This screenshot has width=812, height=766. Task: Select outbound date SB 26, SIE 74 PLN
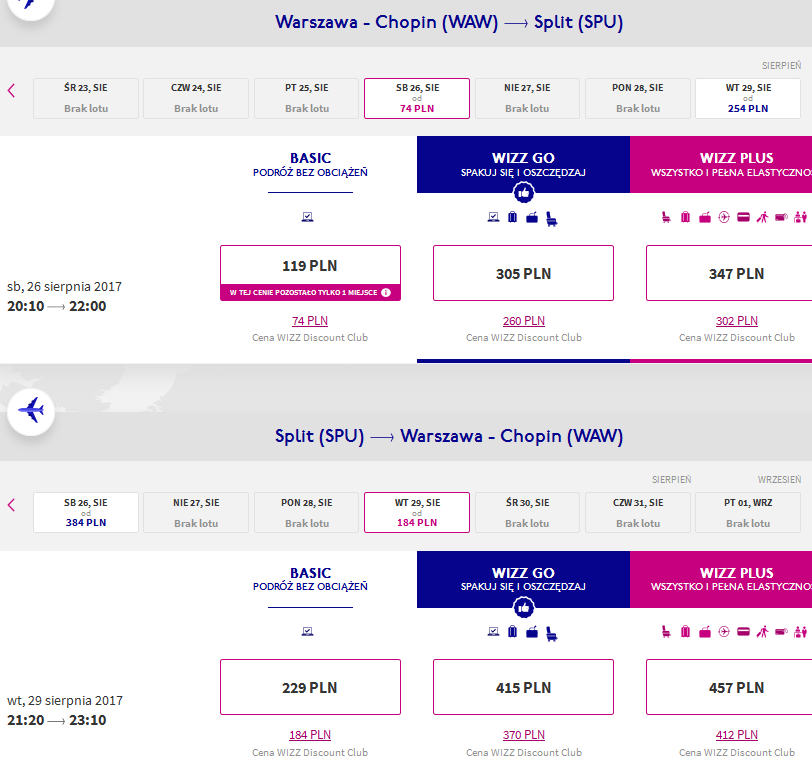pyautogui.click(x=417, y=98)
